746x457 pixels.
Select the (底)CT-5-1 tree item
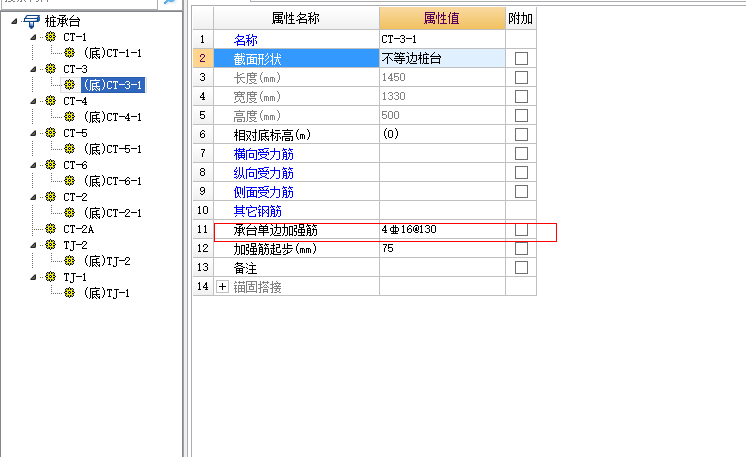pos(112,149)
